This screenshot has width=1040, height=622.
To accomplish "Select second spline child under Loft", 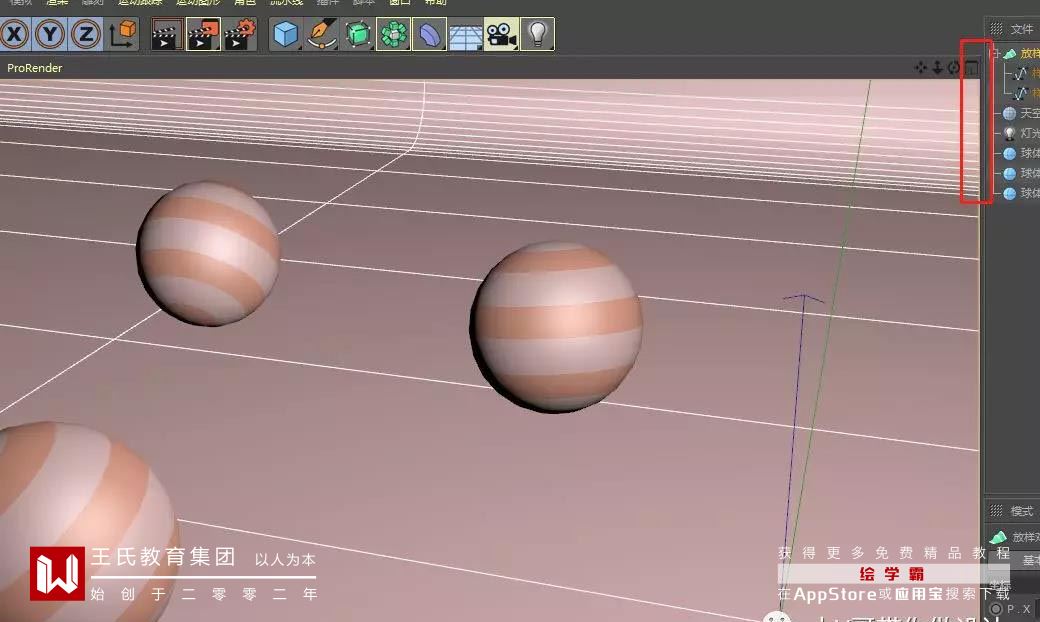I will (x=1020, y=93).
